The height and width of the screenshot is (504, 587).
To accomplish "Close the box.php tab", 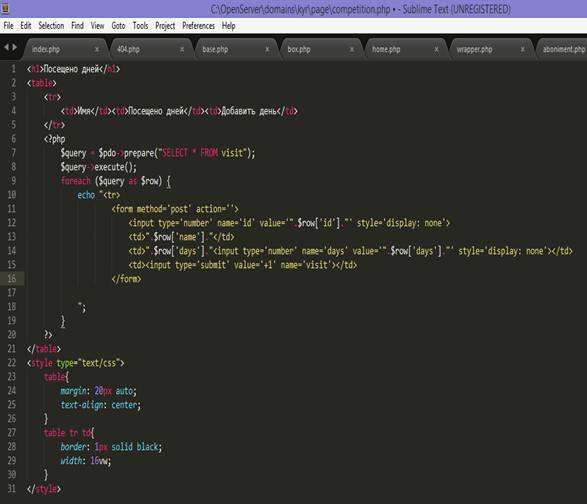I will [352, 49].
